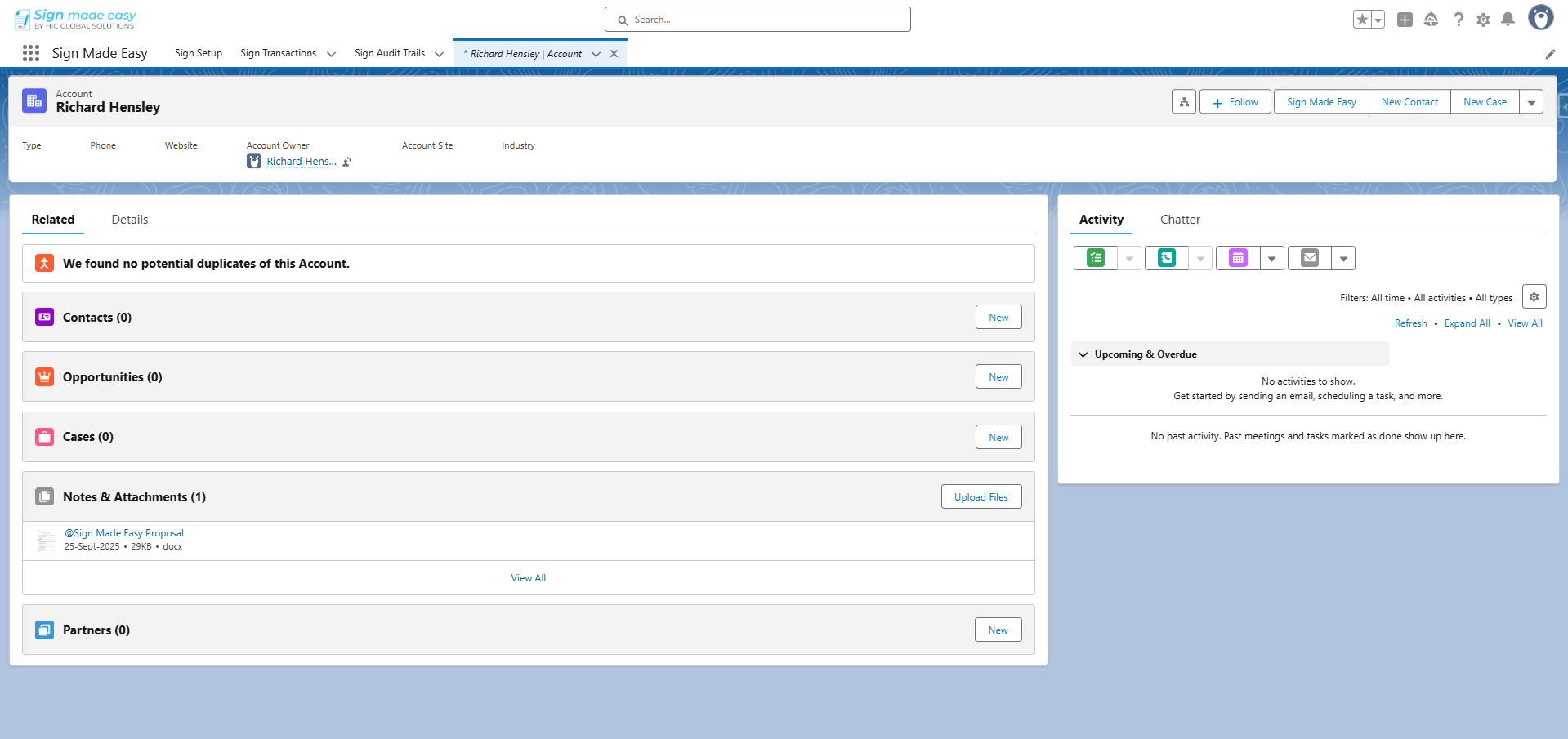Click Expand All in activity timeline

(1467, 323)
